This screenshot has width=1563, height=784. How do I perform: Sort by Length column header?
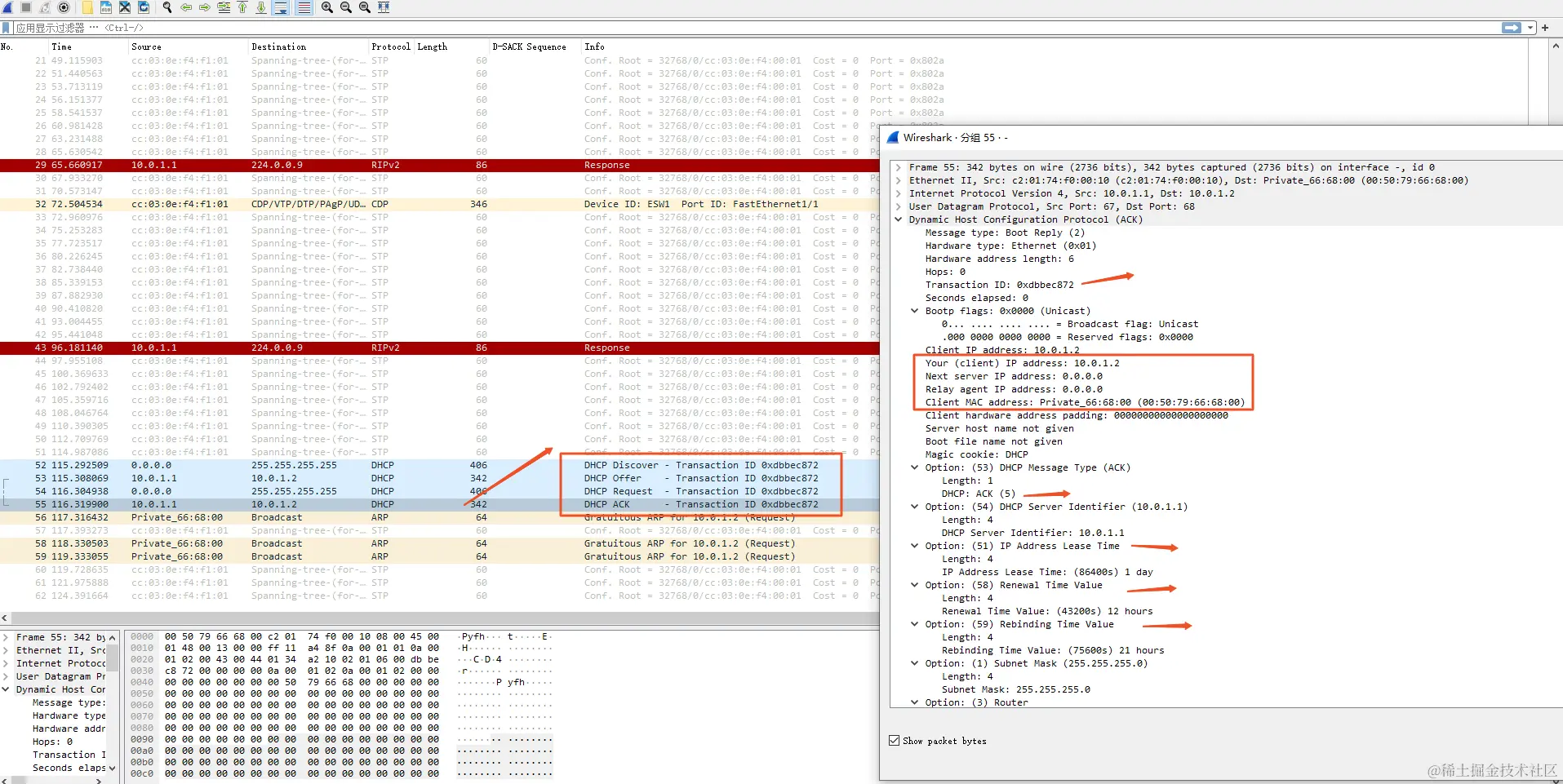[x=451, y=47]
